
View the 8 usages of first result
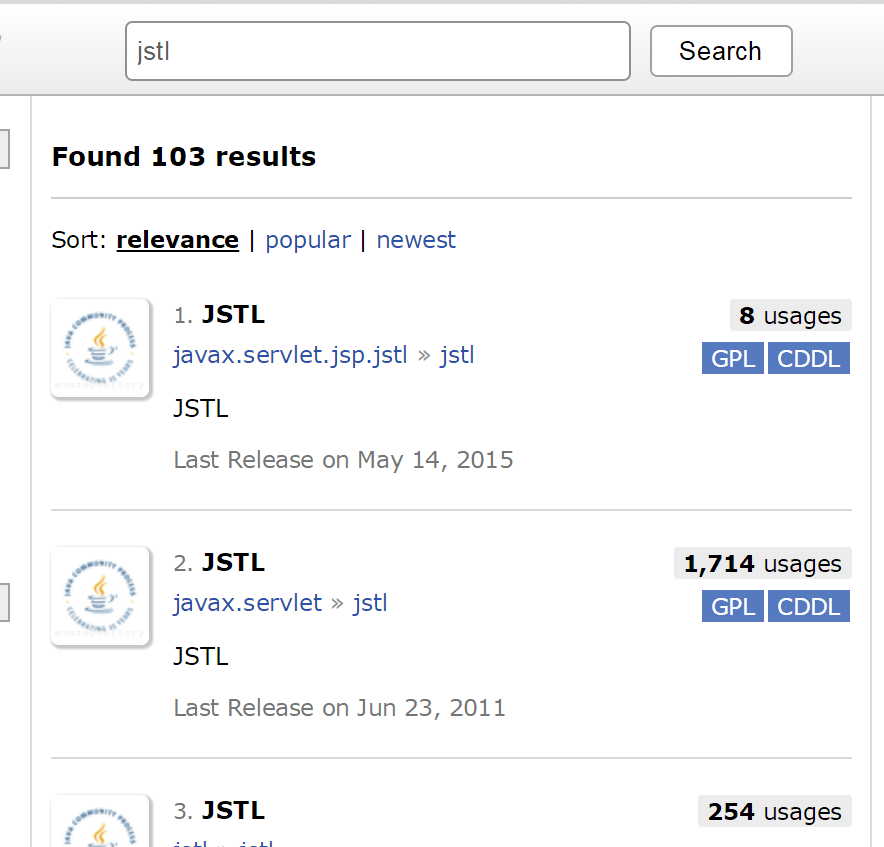pos(790,316)
